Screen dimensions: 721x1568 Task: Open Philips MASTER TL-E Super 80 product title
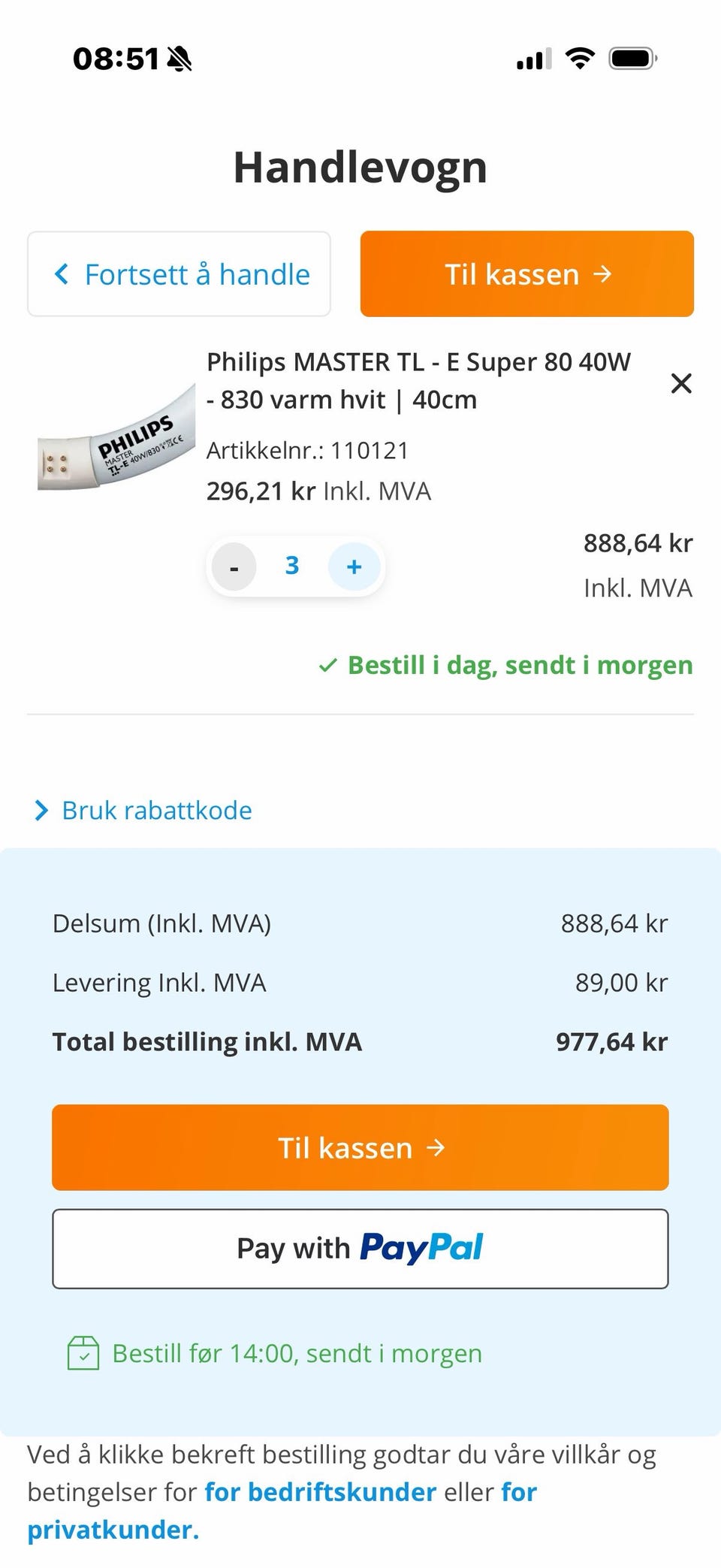pyautogui.click(x=418, y=380)
